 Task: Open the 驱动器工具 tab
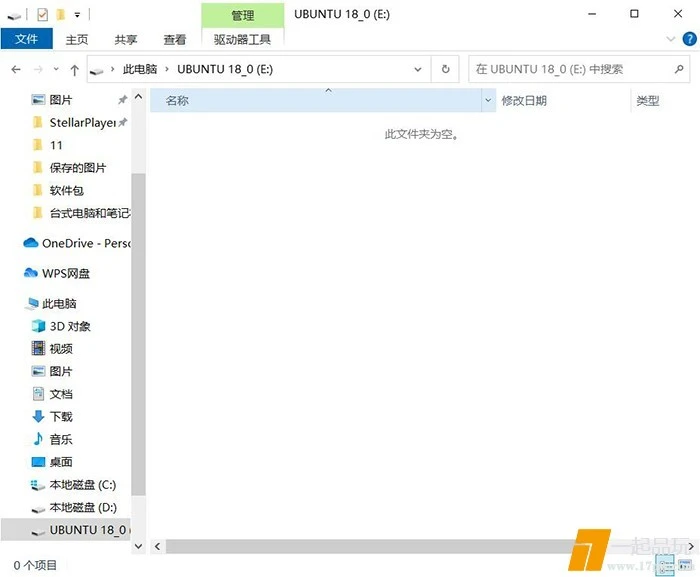click(242, 39)
